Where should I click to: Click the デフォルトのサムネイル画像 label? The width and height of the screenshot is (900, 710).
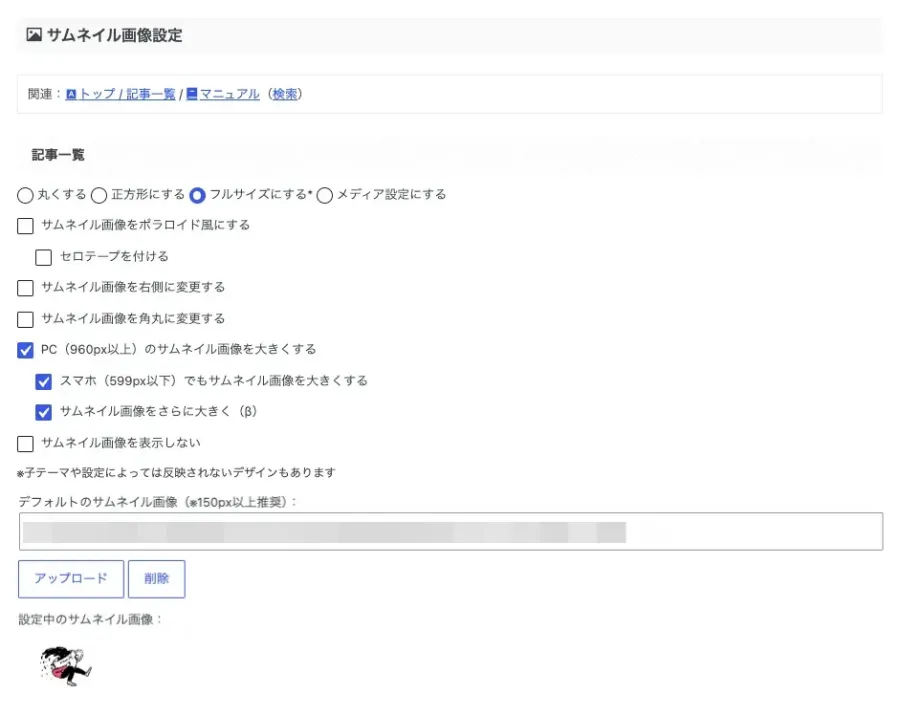point(158,502)
